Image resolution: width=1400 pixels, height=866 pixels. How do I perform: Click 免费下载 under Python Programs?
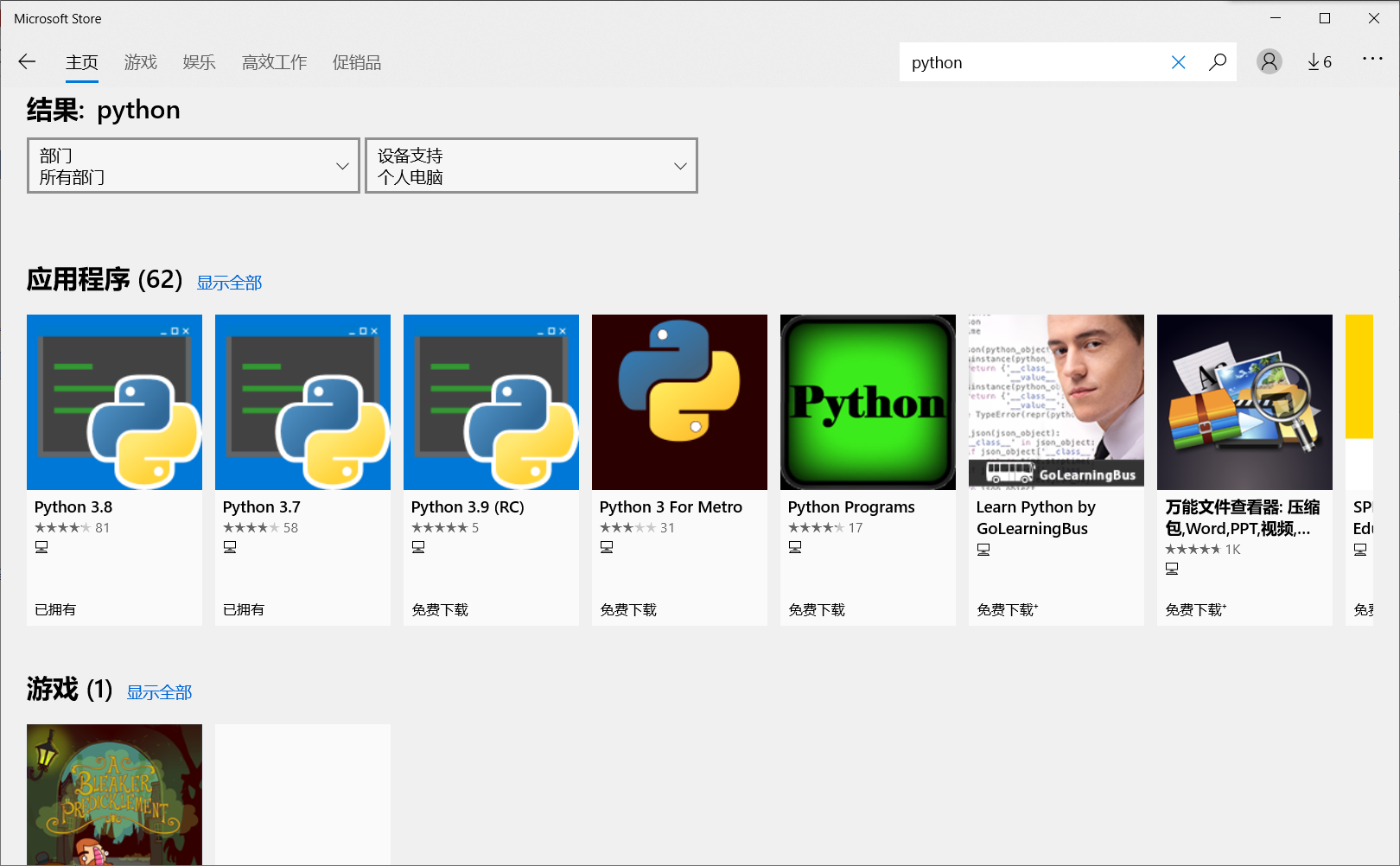pyautogui.click(x=817, y=609)
